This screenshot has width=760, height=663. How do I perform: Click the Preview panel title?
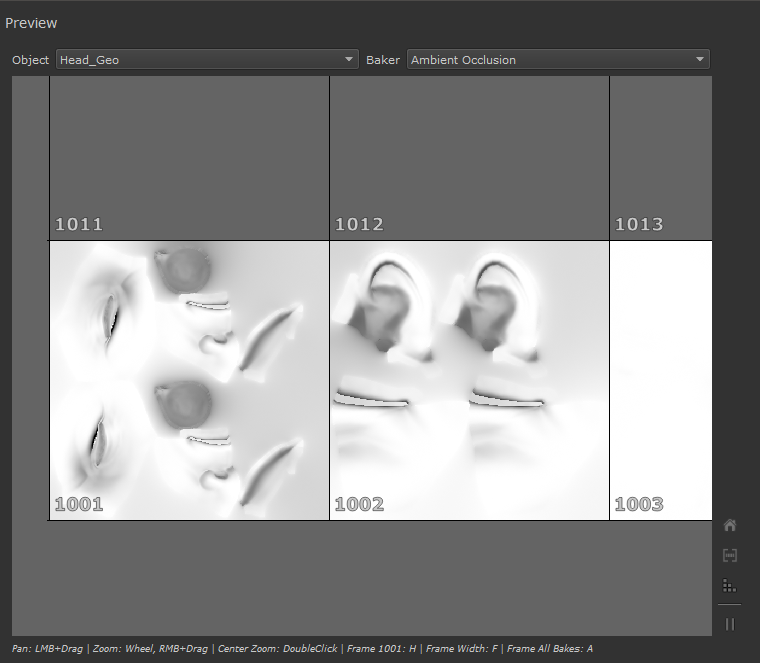[x=31, y=23]
